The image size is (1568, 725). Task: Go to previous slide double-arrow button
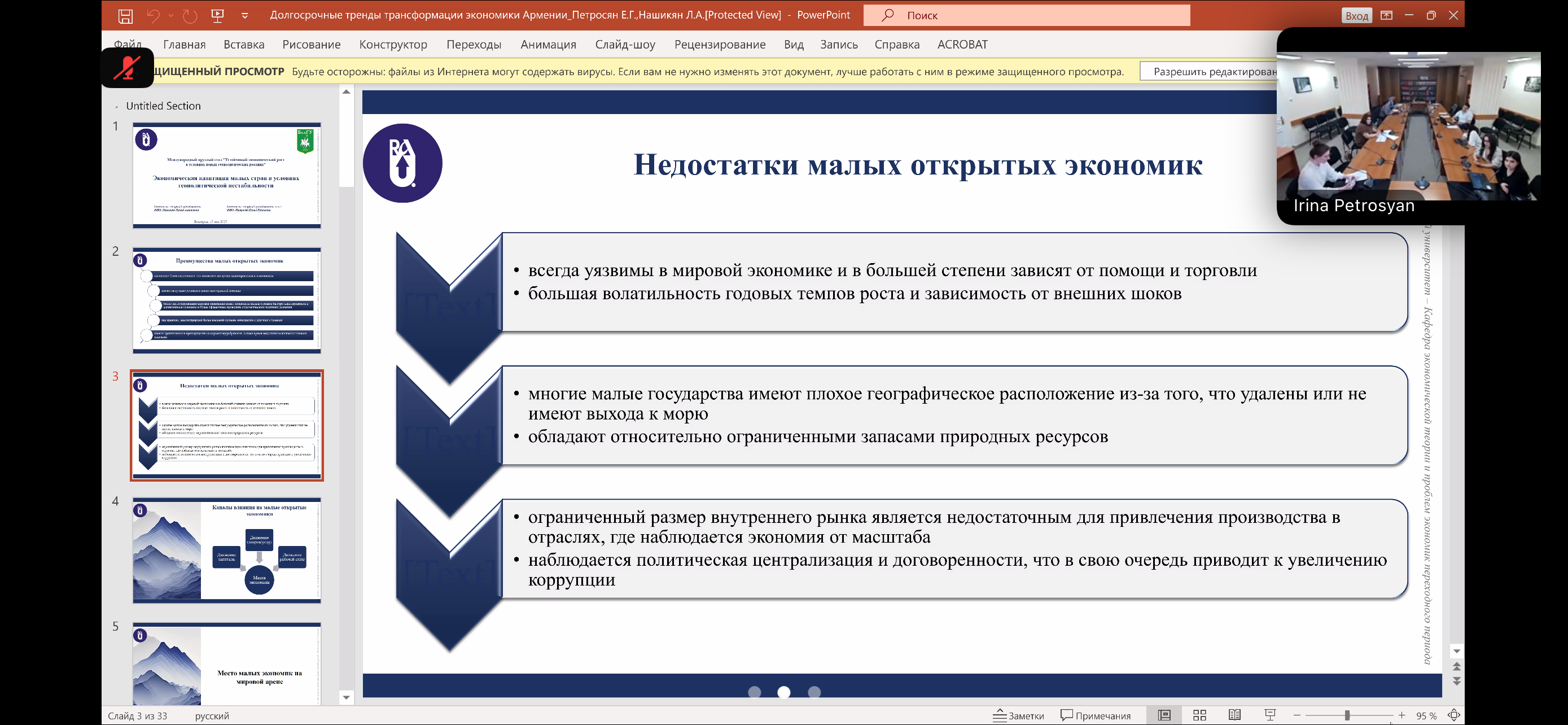tap(1457, 667)
